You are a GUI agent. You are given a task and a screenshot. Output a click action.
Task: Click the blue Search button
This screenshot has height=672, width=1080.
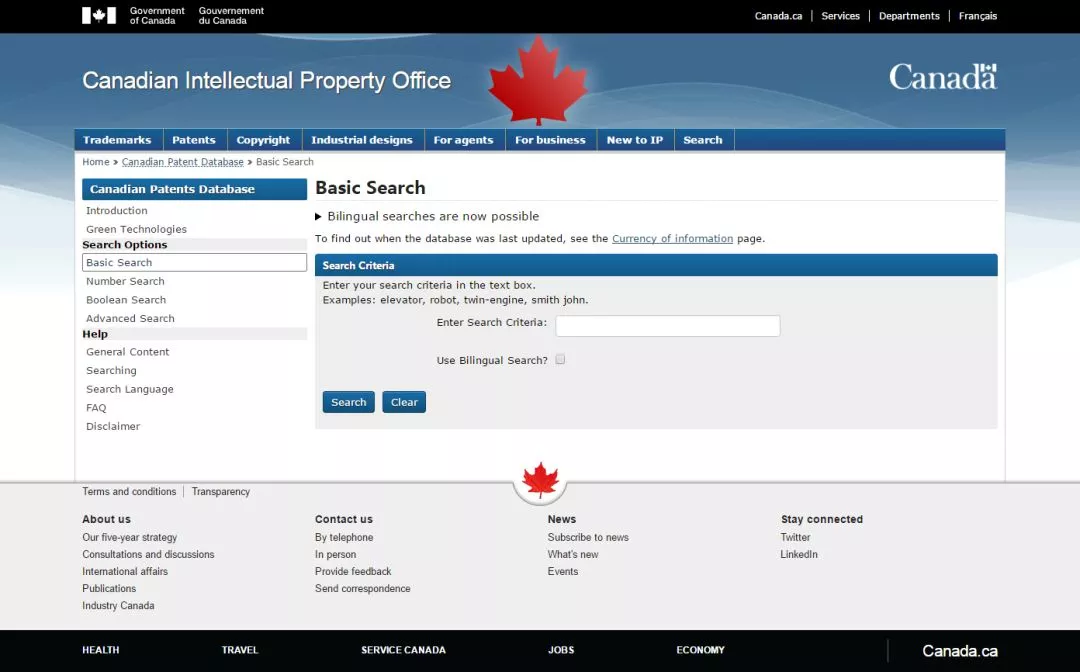coord(349,402)
